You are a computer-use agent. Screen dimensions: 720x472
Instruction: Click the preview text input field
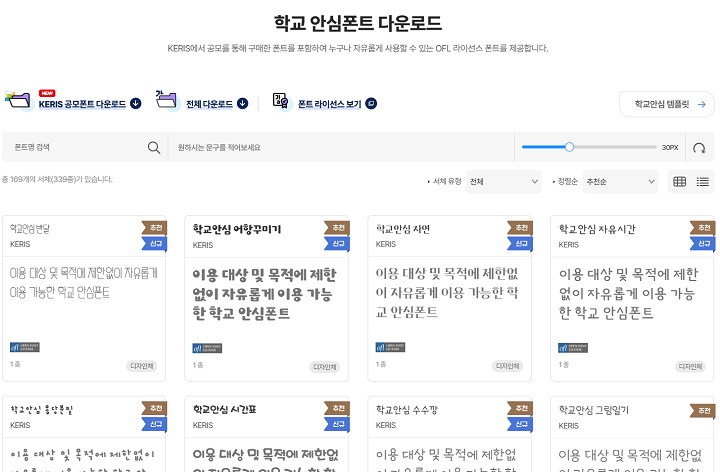coord(340,147)
